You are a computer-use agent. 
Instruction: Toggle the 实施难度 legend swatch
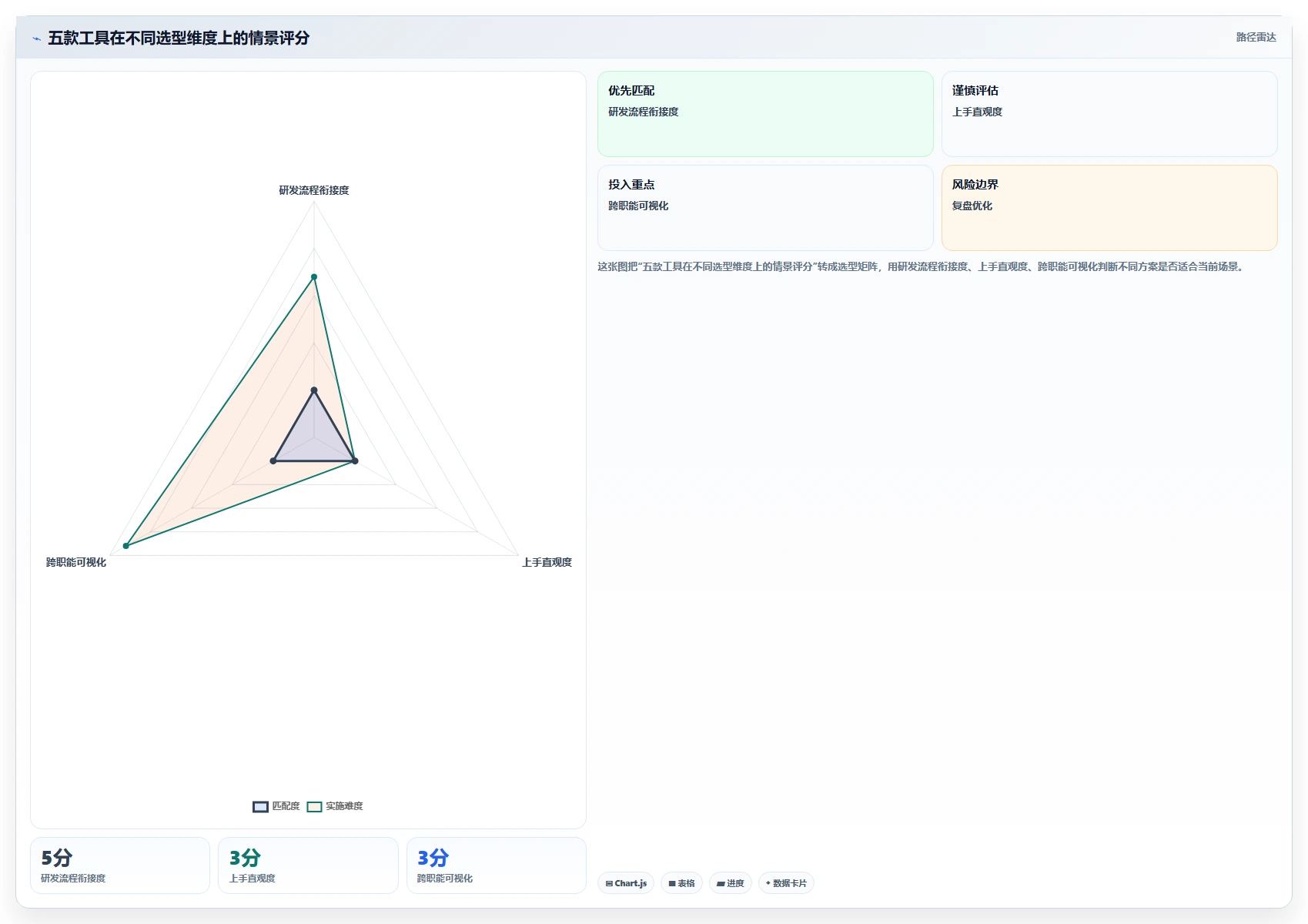(x=314, y=806)
